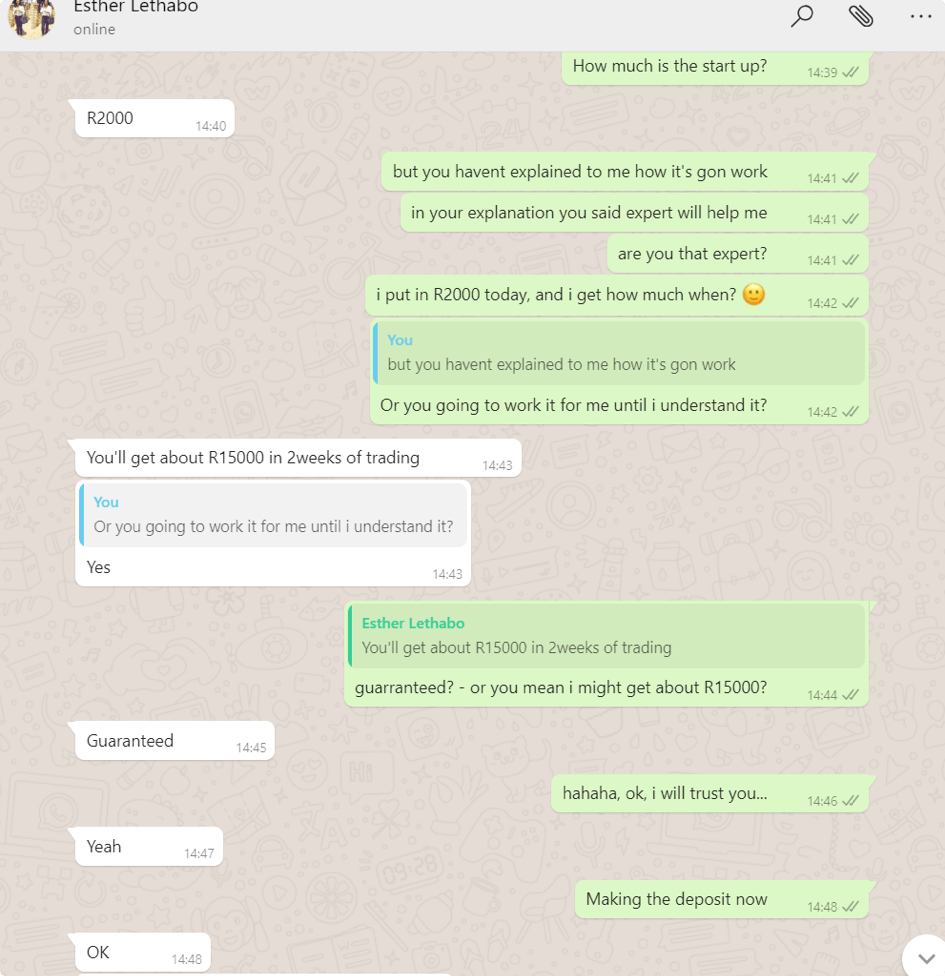Click the 'OK' message at 14:48

pos(143,952)
